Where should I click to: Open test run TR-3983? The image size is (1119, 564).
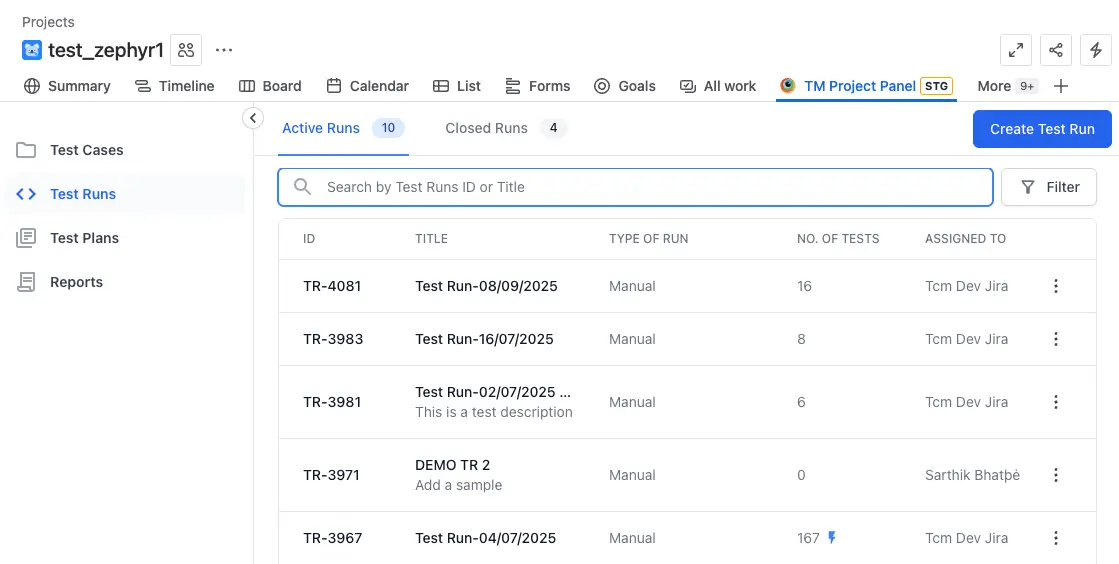coord(333,339)
